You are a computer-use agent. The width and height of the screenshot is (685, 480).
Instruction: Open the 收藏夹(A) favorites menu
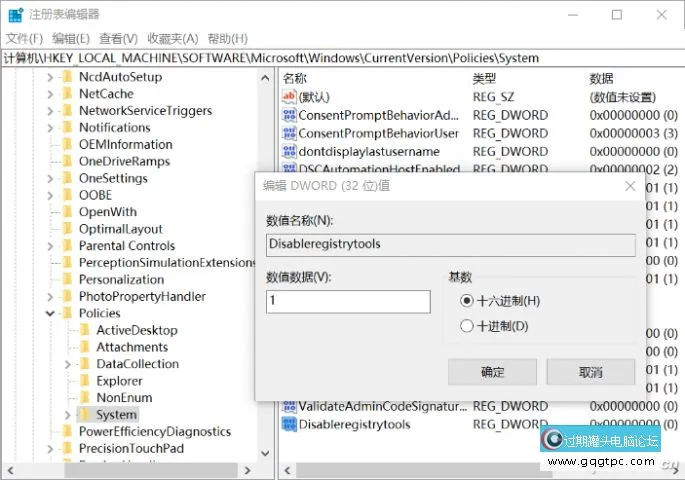click(x=171, y=38)
